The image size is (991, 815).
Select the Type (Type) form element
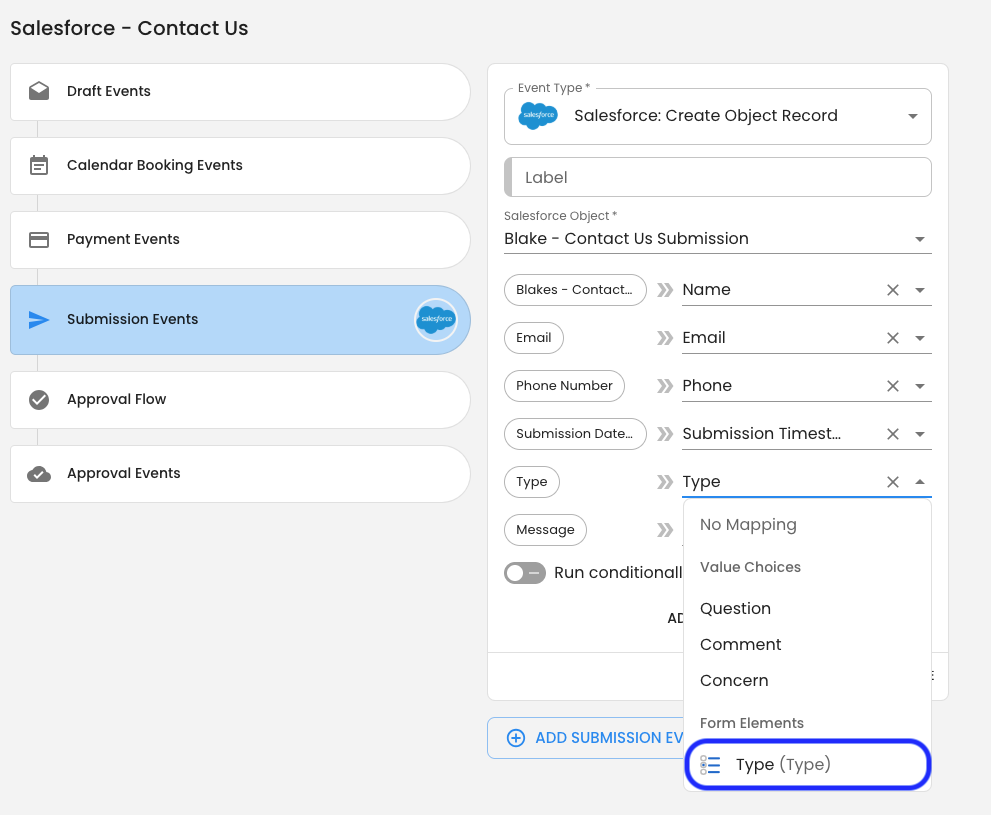coord(807,764)
